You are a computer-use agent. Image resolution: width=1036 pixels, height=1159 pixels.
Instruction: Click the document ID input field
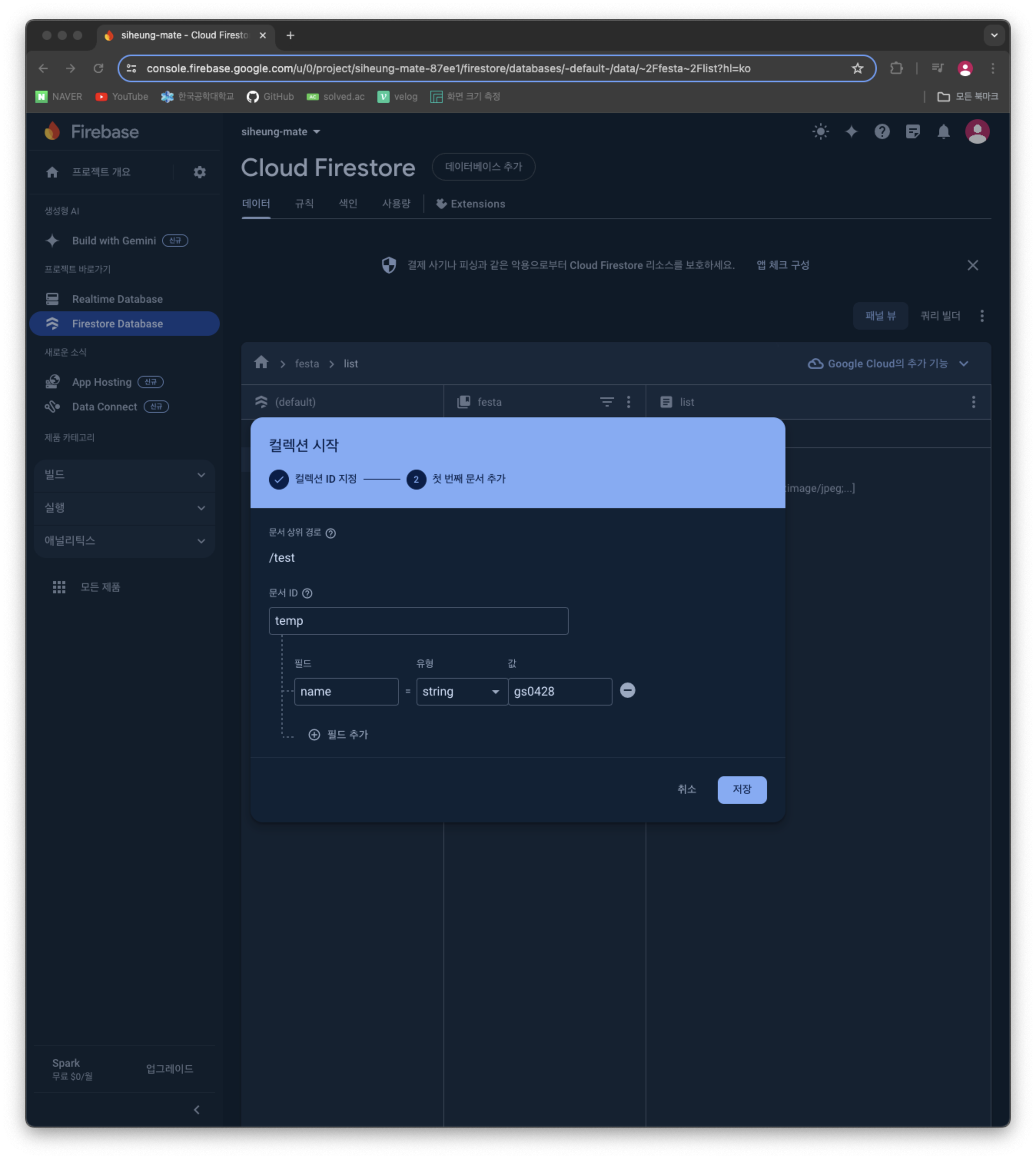click(x=418, y=621)
